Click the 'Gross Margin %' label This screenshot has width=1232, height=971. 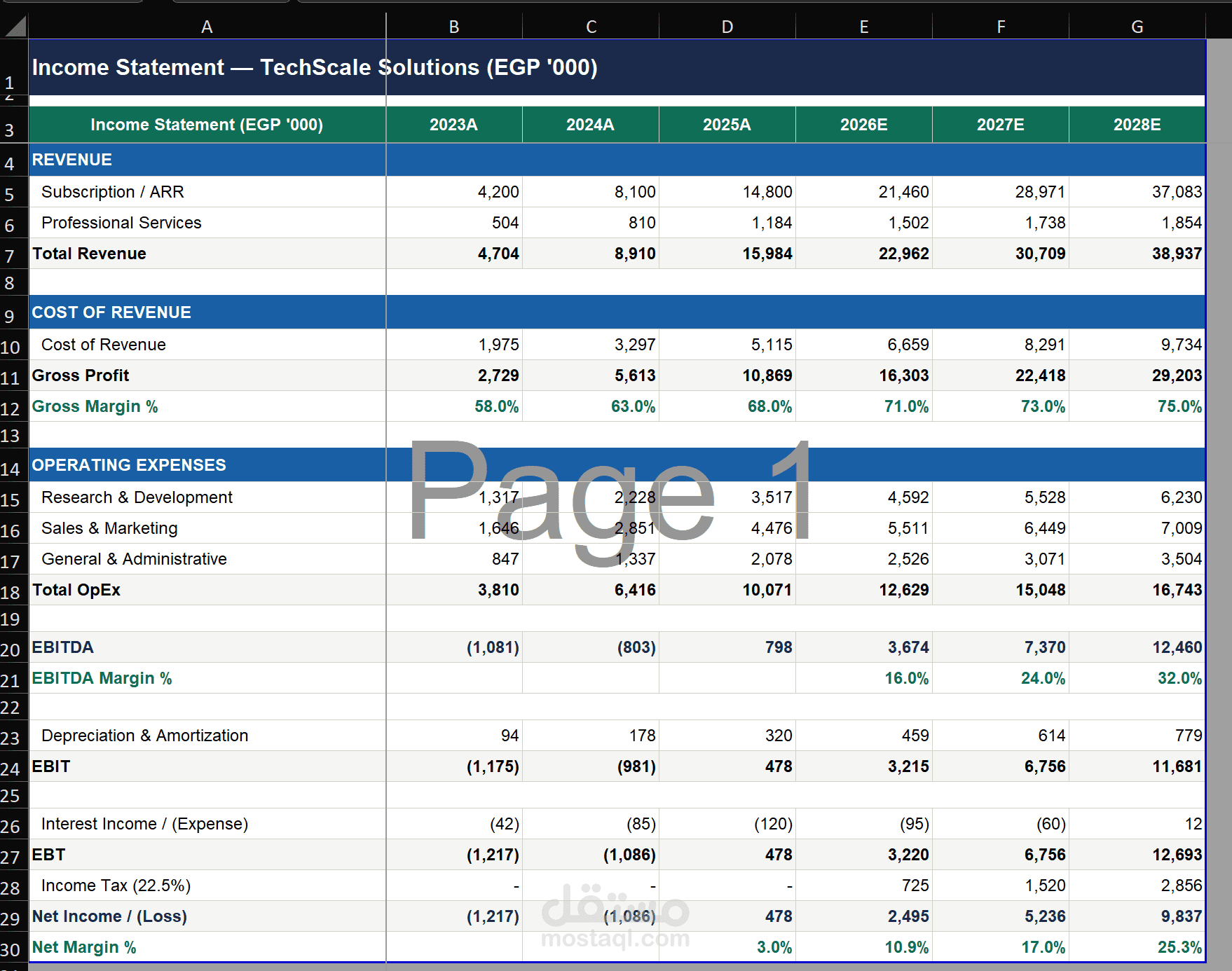95,406
